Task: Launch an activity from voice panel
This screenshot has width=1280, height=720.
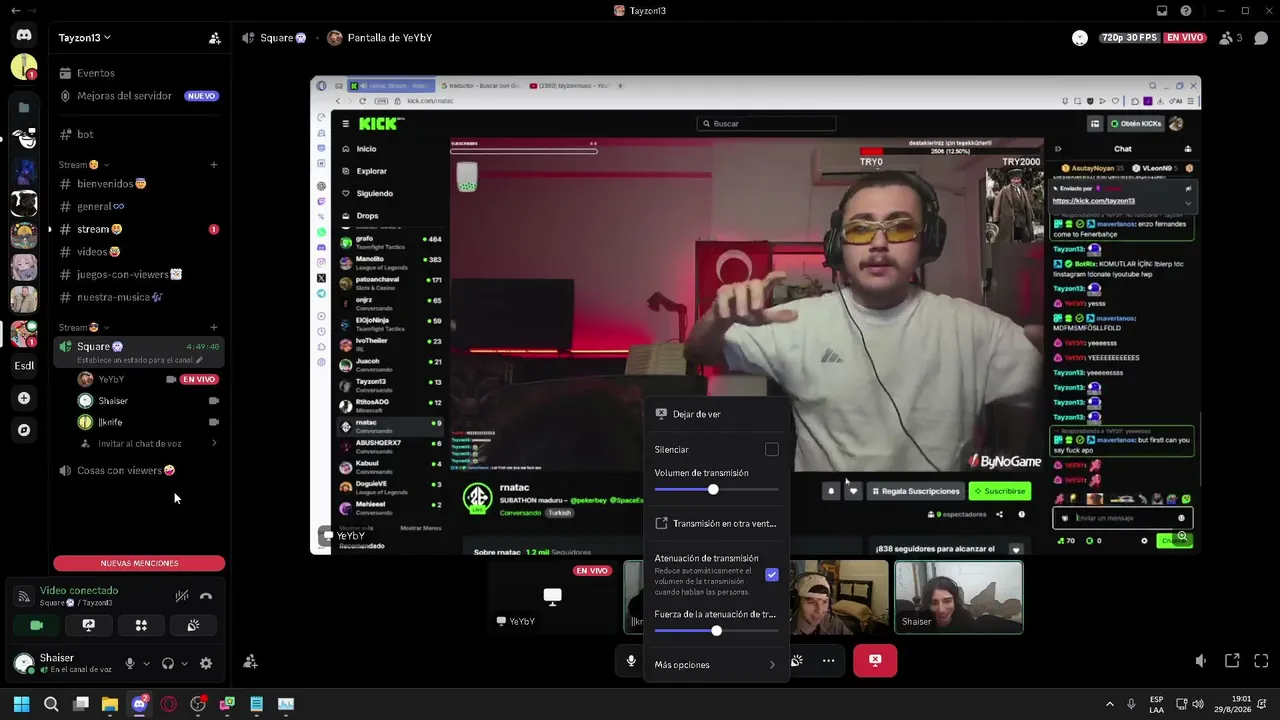Action: coord(141,625)
